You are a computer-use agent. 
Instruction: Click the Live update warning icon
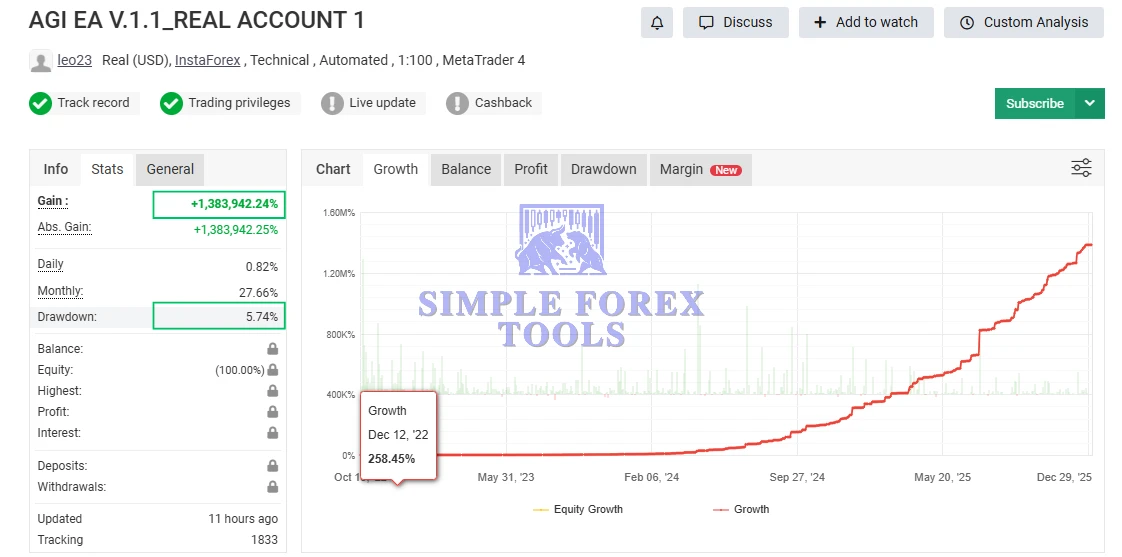332,103
